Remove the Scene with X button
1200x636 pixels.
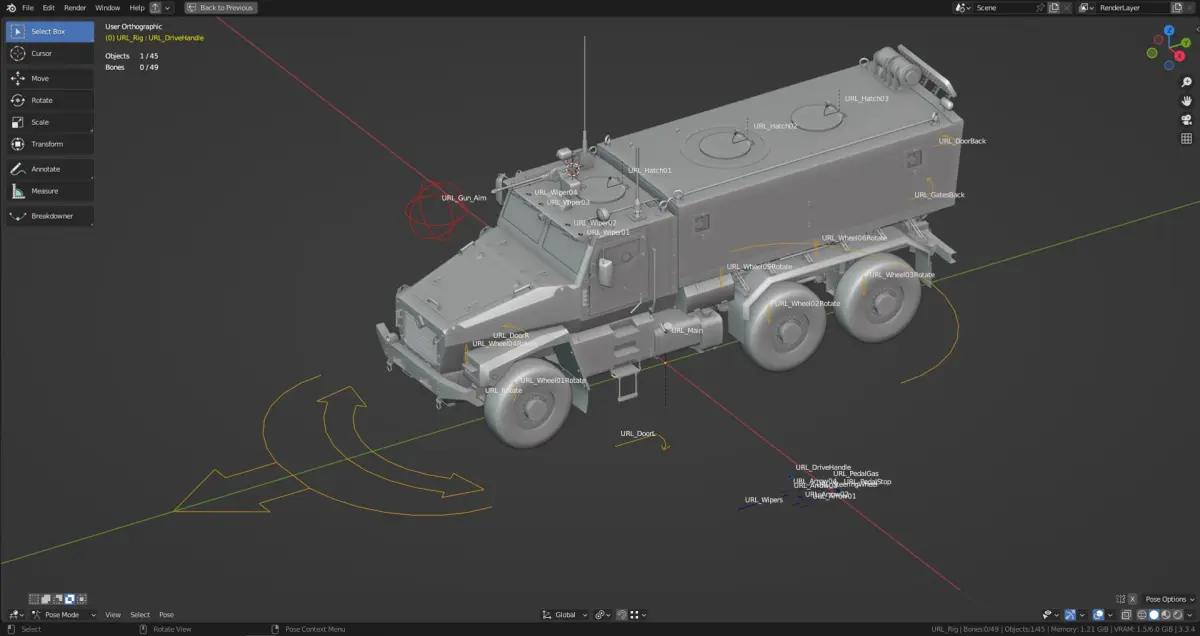pyautogui.click(x=1067, y=7)
